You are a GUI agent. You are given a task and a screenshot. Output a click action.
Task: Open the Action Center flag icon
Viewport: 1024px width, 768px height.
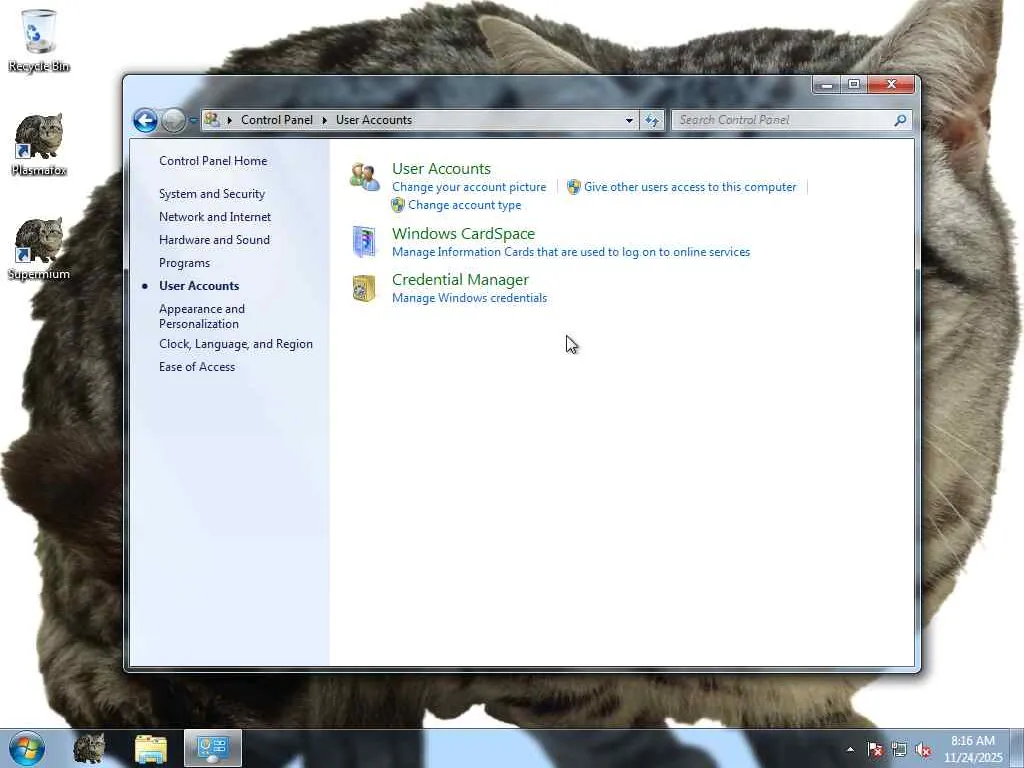coord(874,750)
